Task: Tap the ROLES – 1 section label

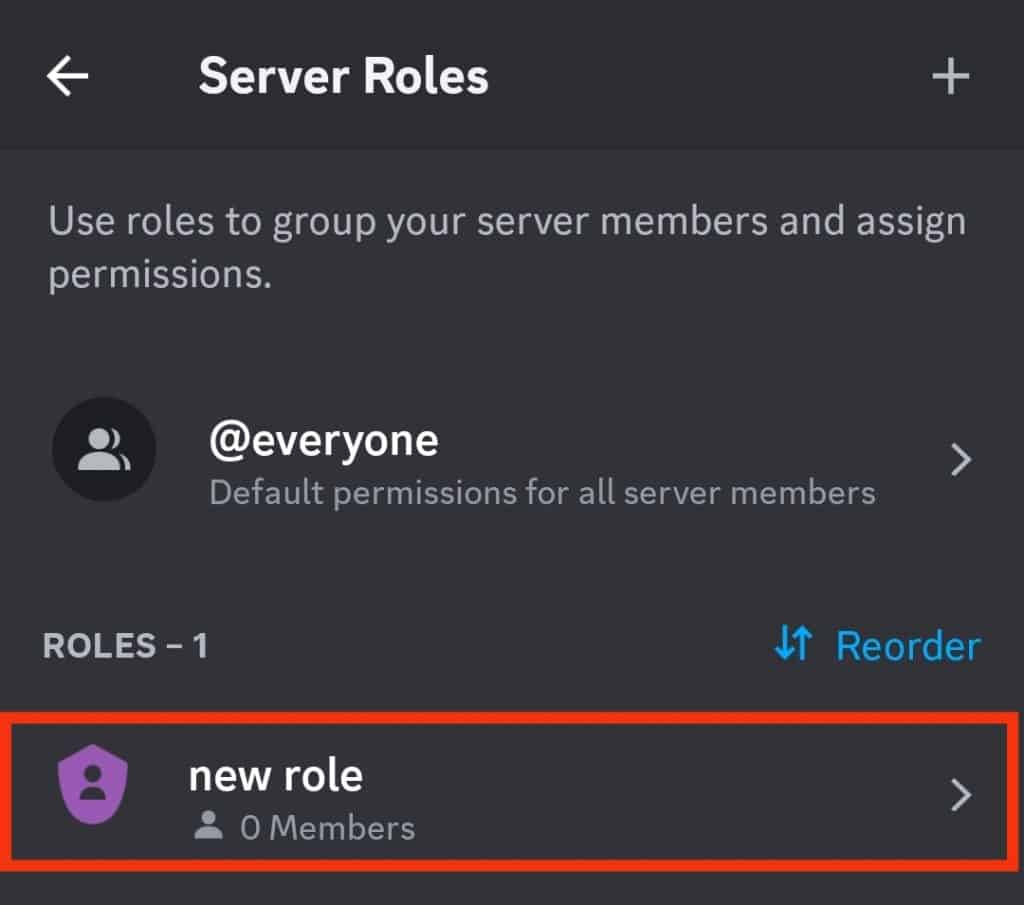Action: coord(124,645)
